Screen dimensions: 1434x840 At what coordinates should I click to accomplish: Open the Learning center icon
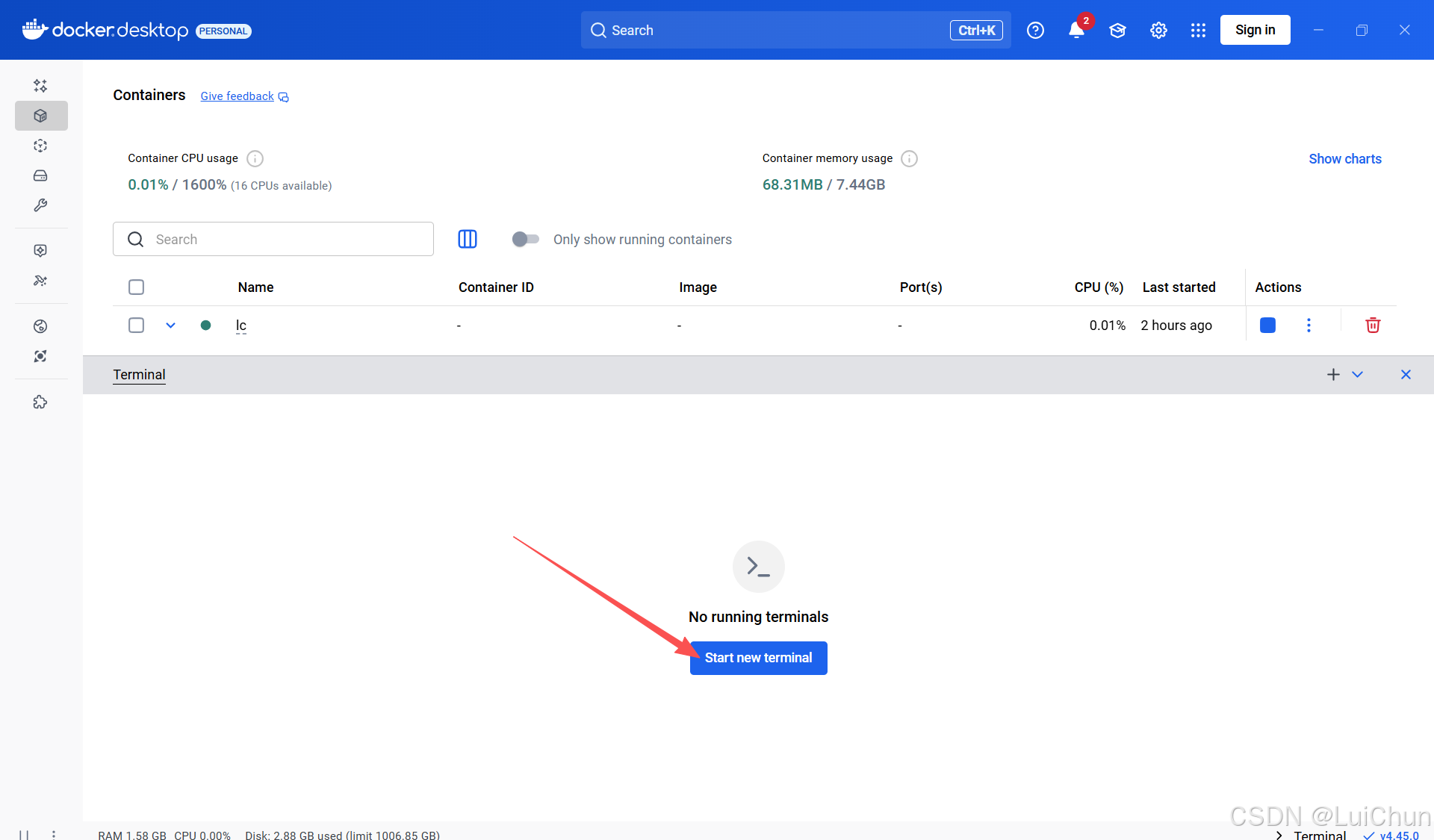[1117, 31]
